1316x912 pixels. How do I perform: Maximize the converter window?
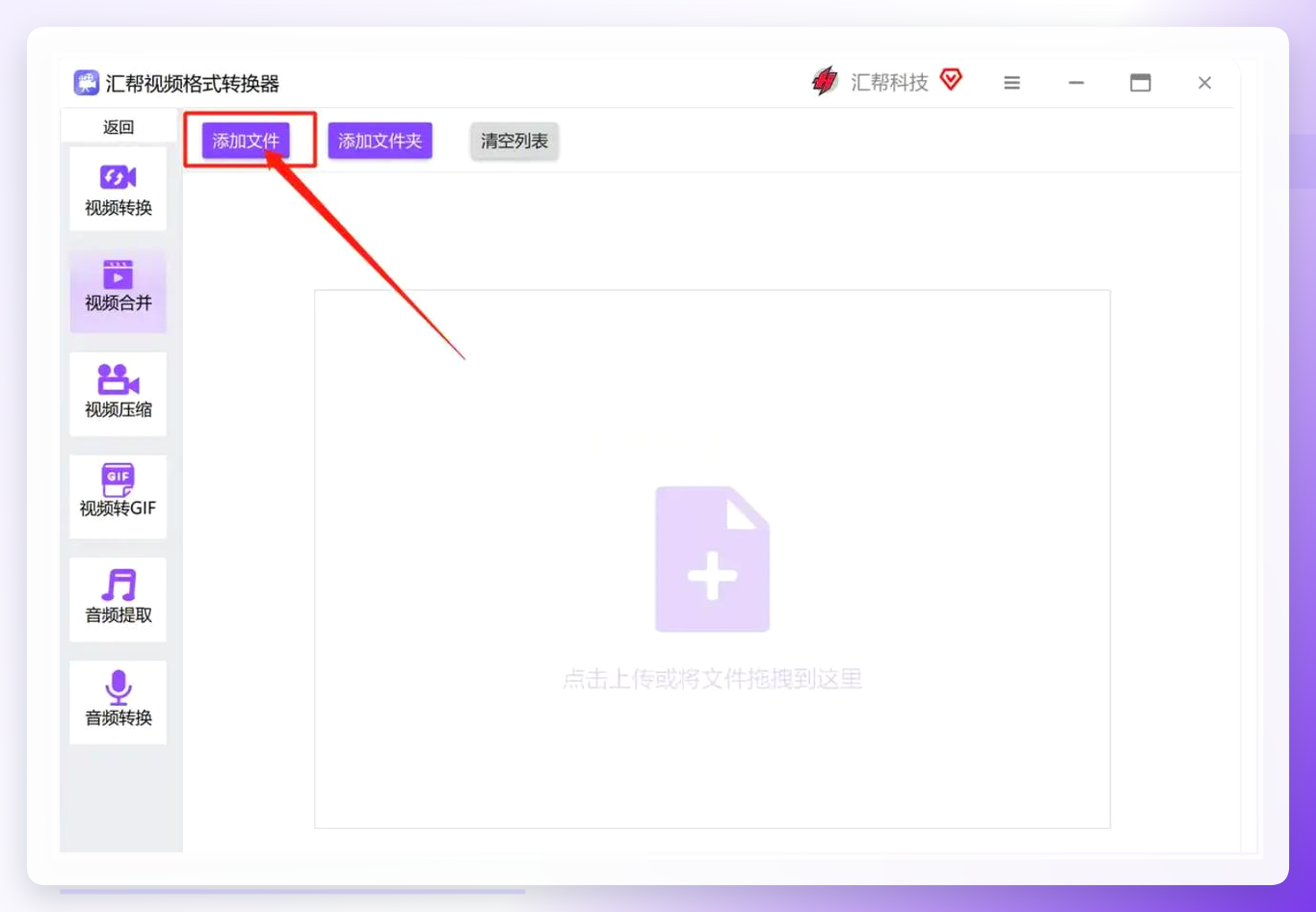pos(1141,83)
